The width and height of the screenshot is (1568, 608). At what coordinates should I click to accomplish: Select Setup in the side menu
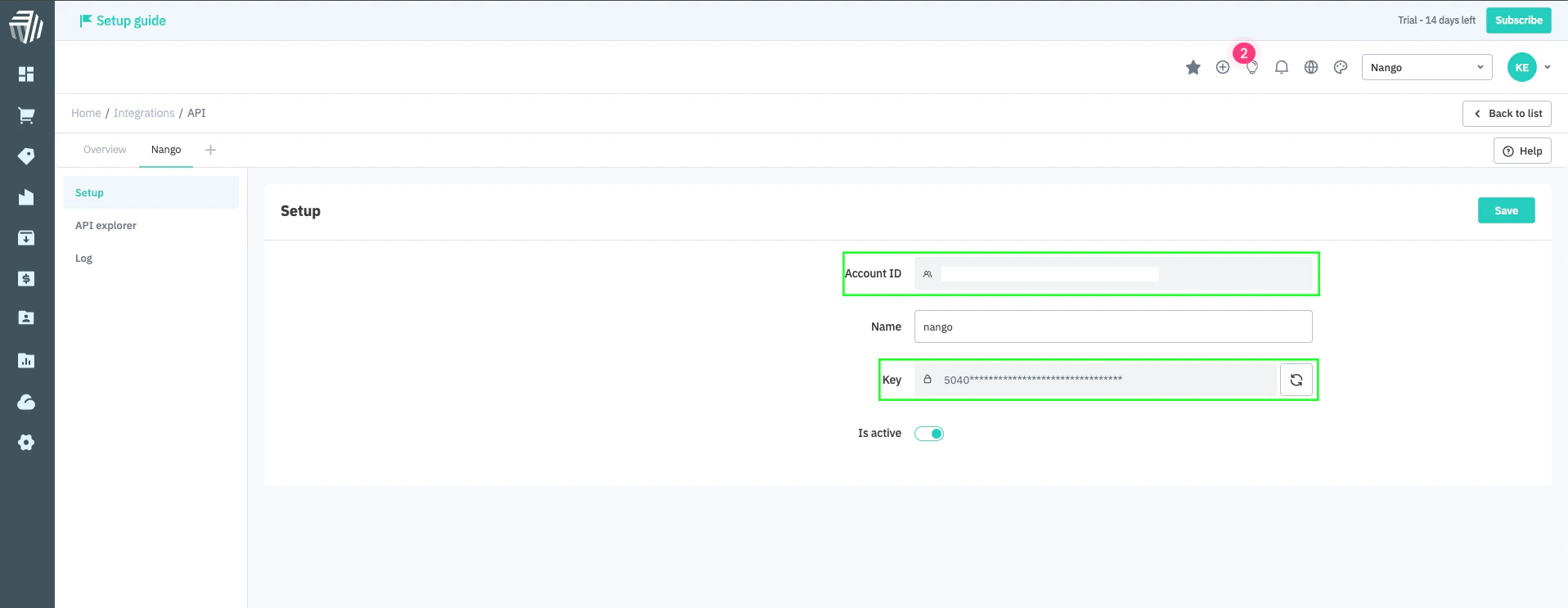point(151,192)
